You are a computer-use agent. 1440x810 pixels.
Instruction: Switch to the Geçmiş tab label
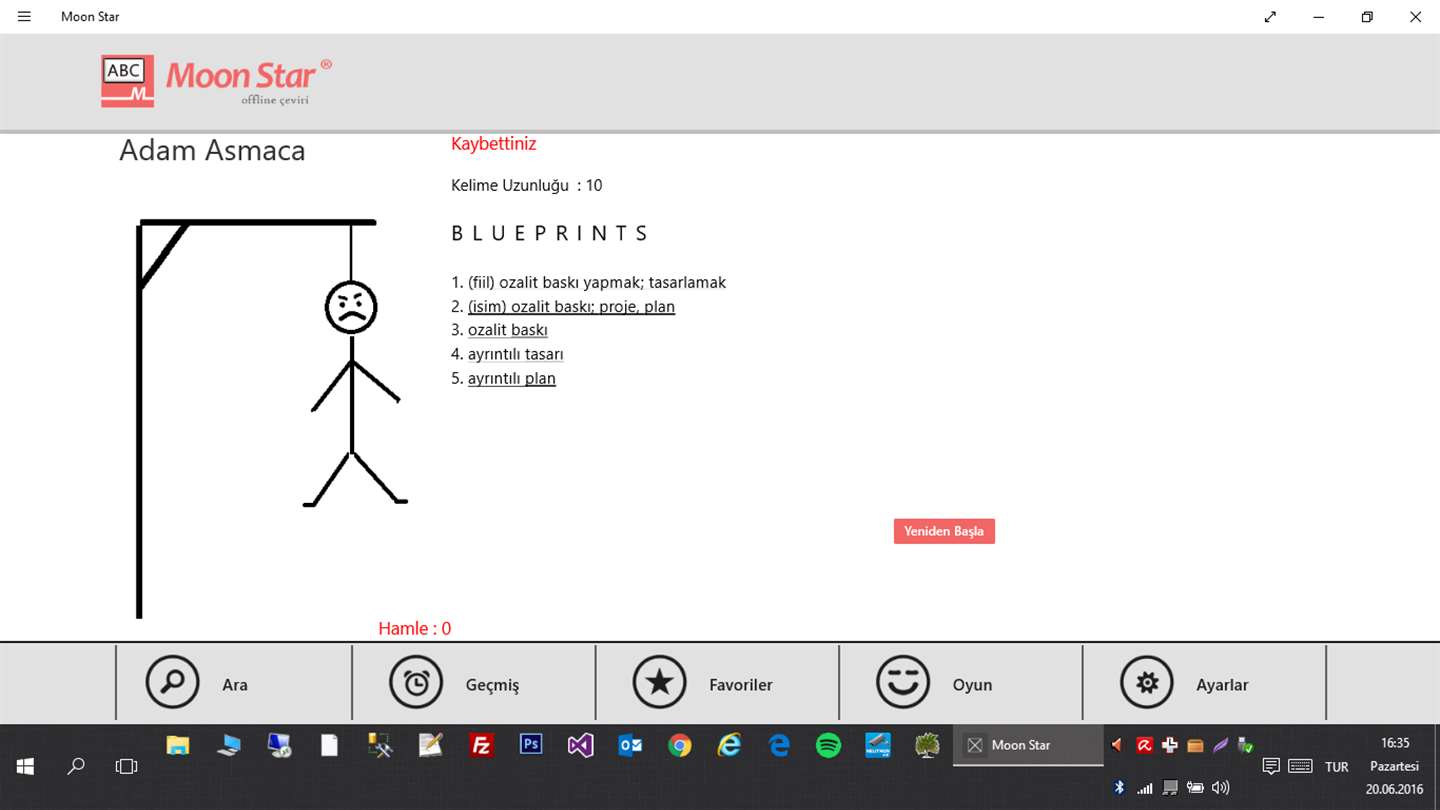(493, 685)
